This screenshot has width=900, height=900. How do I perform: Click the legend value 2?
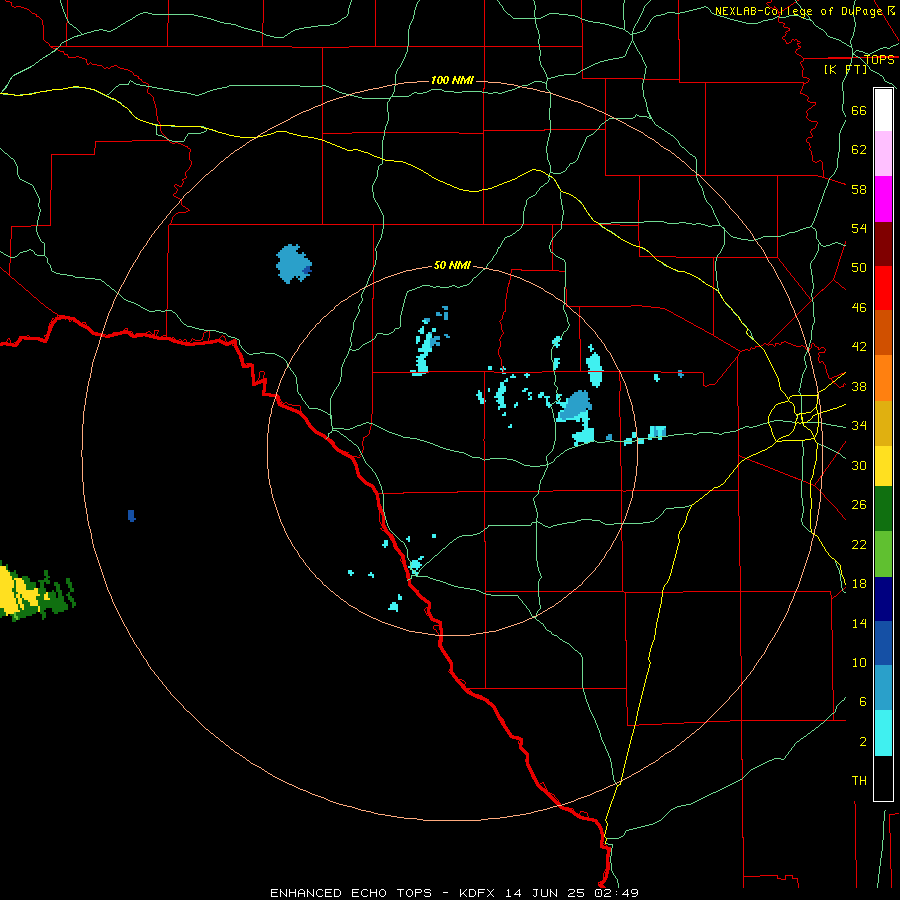pos(862,742)
